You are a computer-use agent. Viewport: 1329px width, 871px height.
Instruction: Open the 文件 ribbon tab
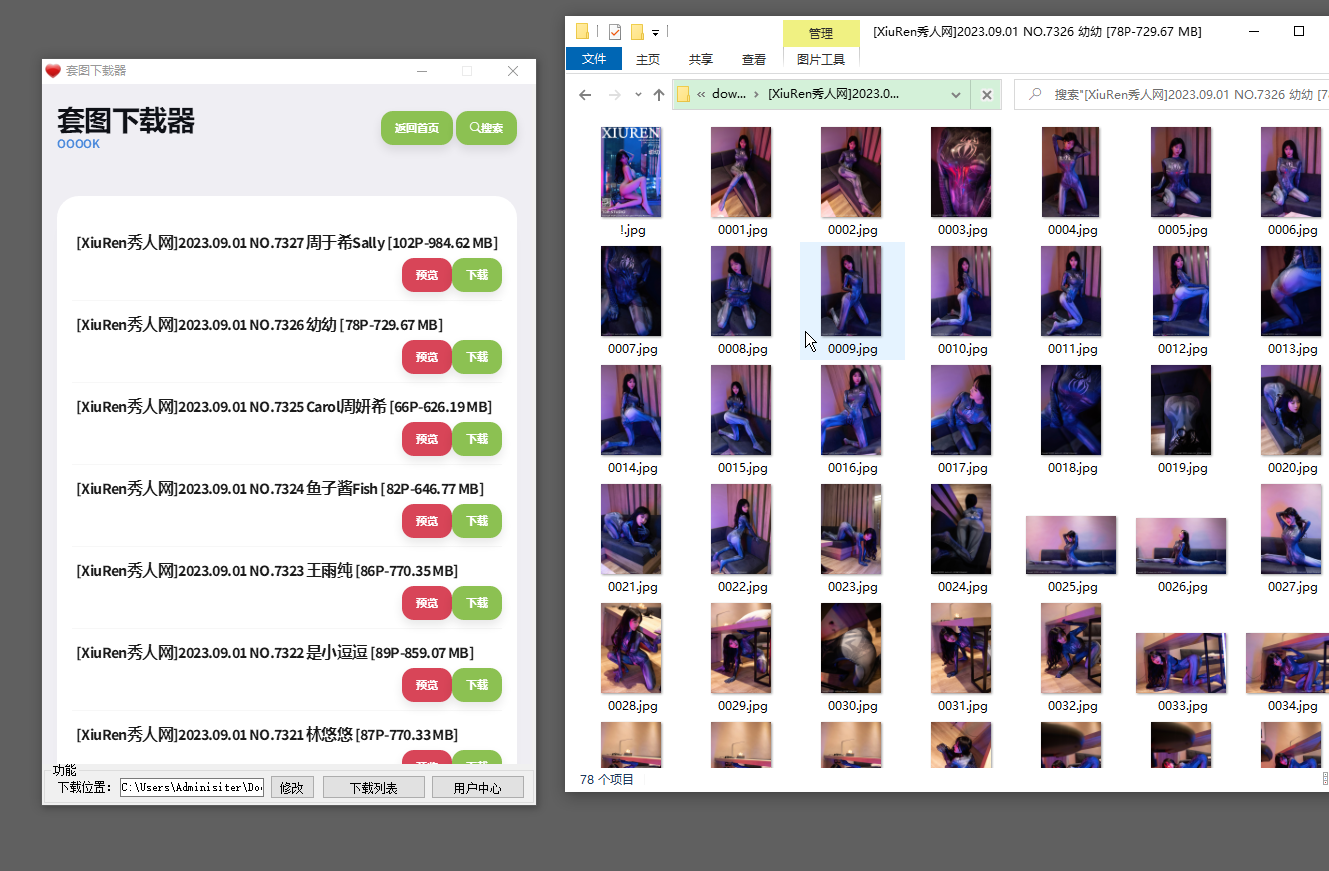tap(594, 59)
